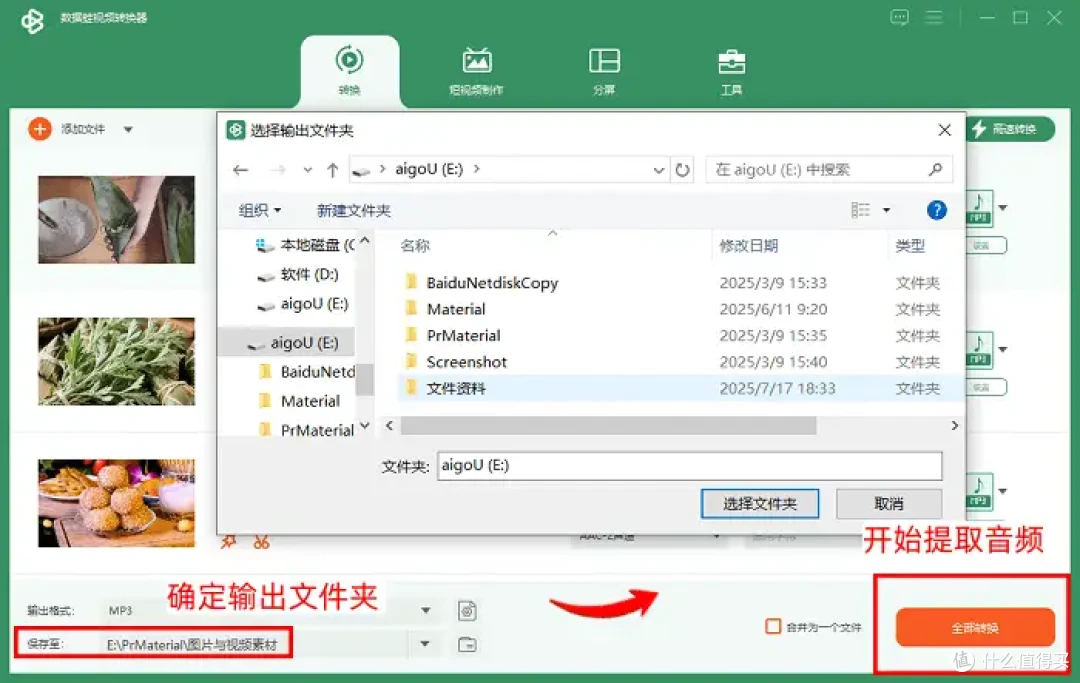1080x683 pixels.
Task: Select the 文件资料 folder row
Action: (x=679, y=388)
